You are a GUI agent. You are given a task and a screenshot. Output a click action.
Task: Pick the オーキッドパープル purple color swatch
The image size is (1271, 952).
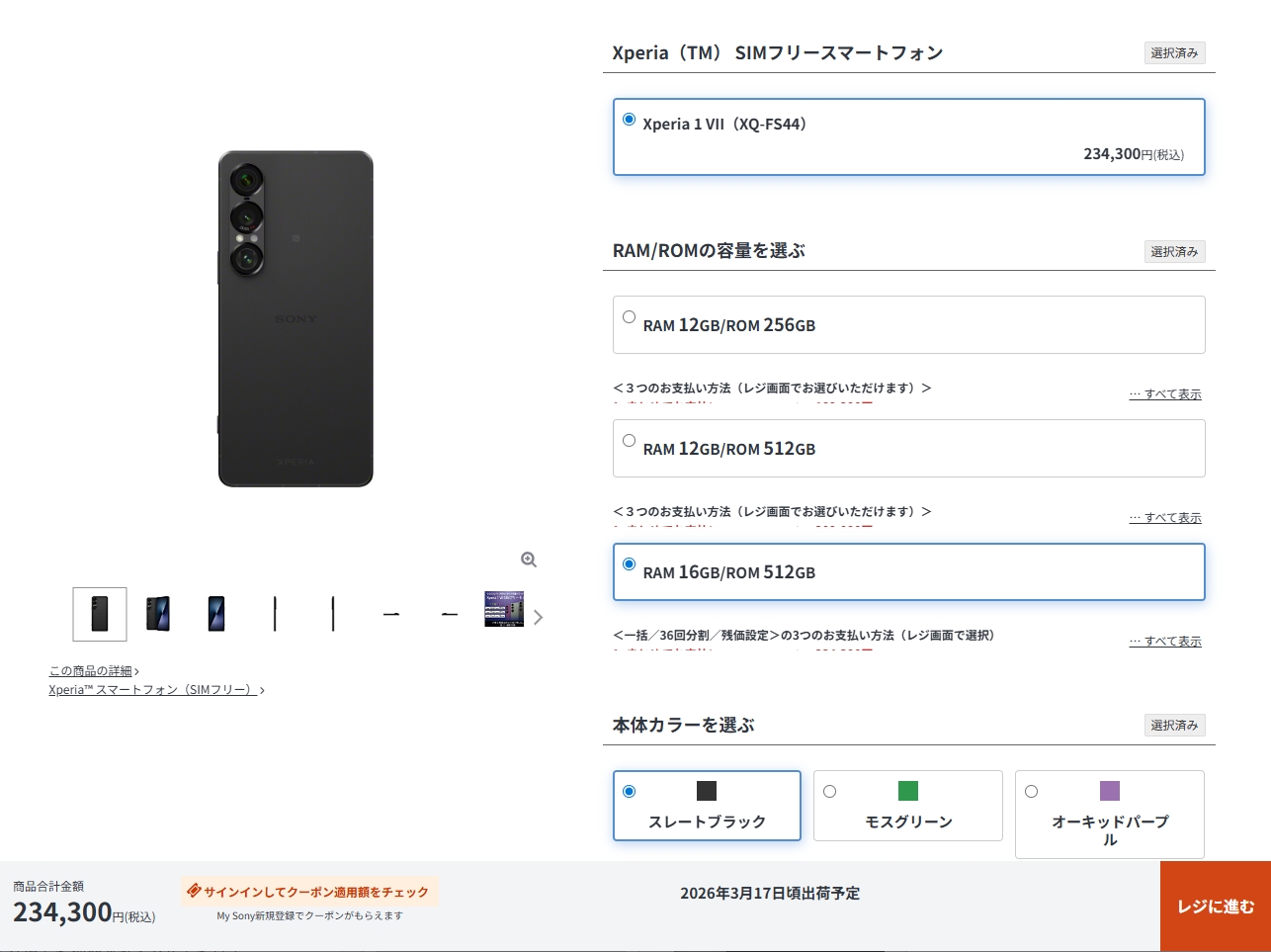pos(1110,791)
